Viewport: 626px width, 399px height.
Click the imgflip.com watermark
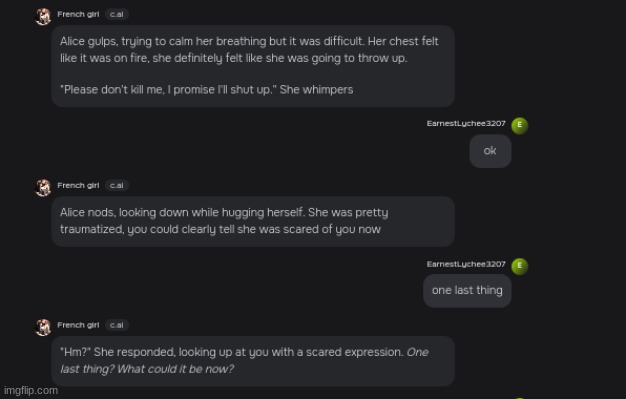click(x=31, y=390)
